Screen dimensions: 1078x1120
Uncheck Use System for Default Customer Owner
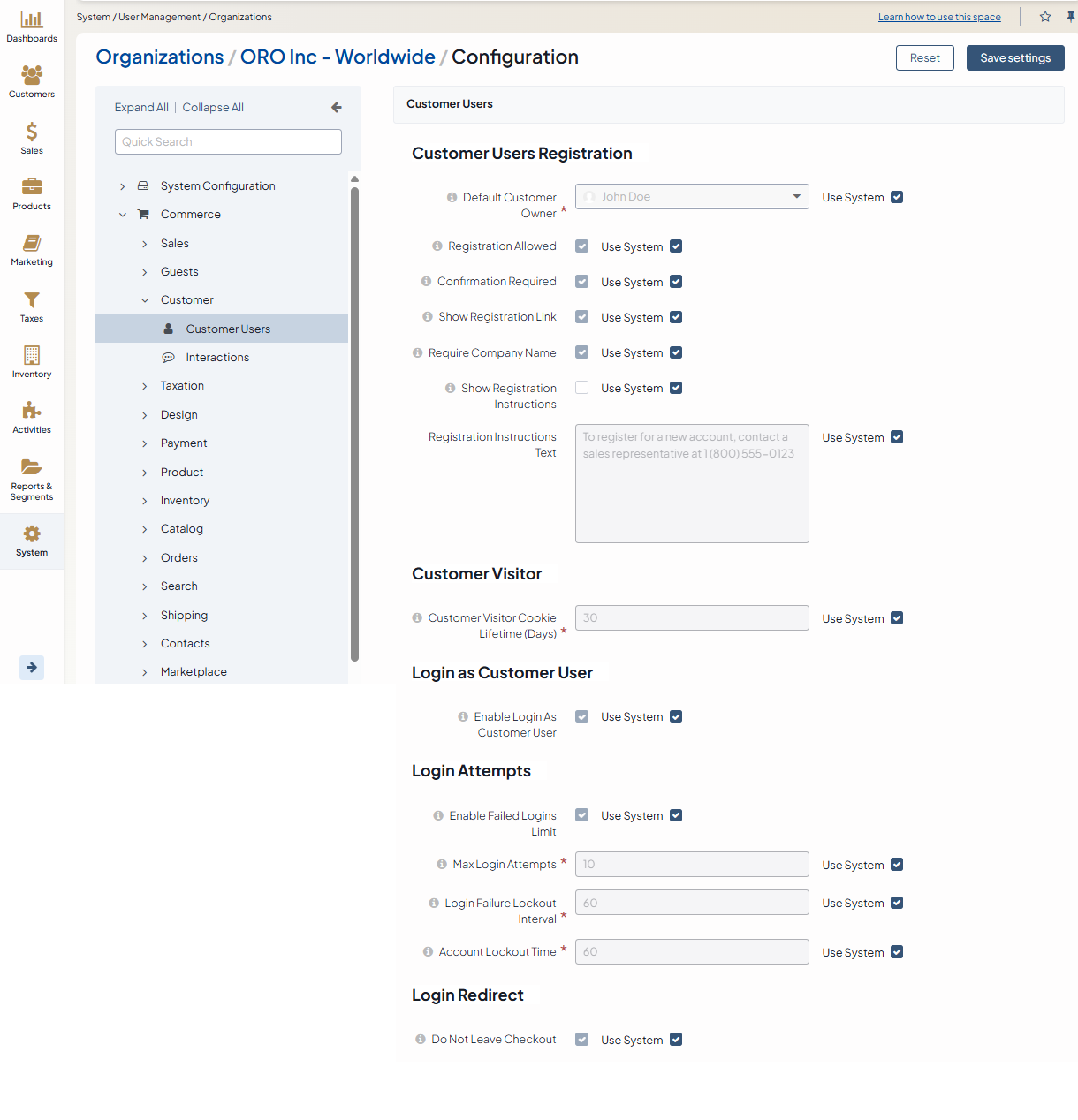897,197
